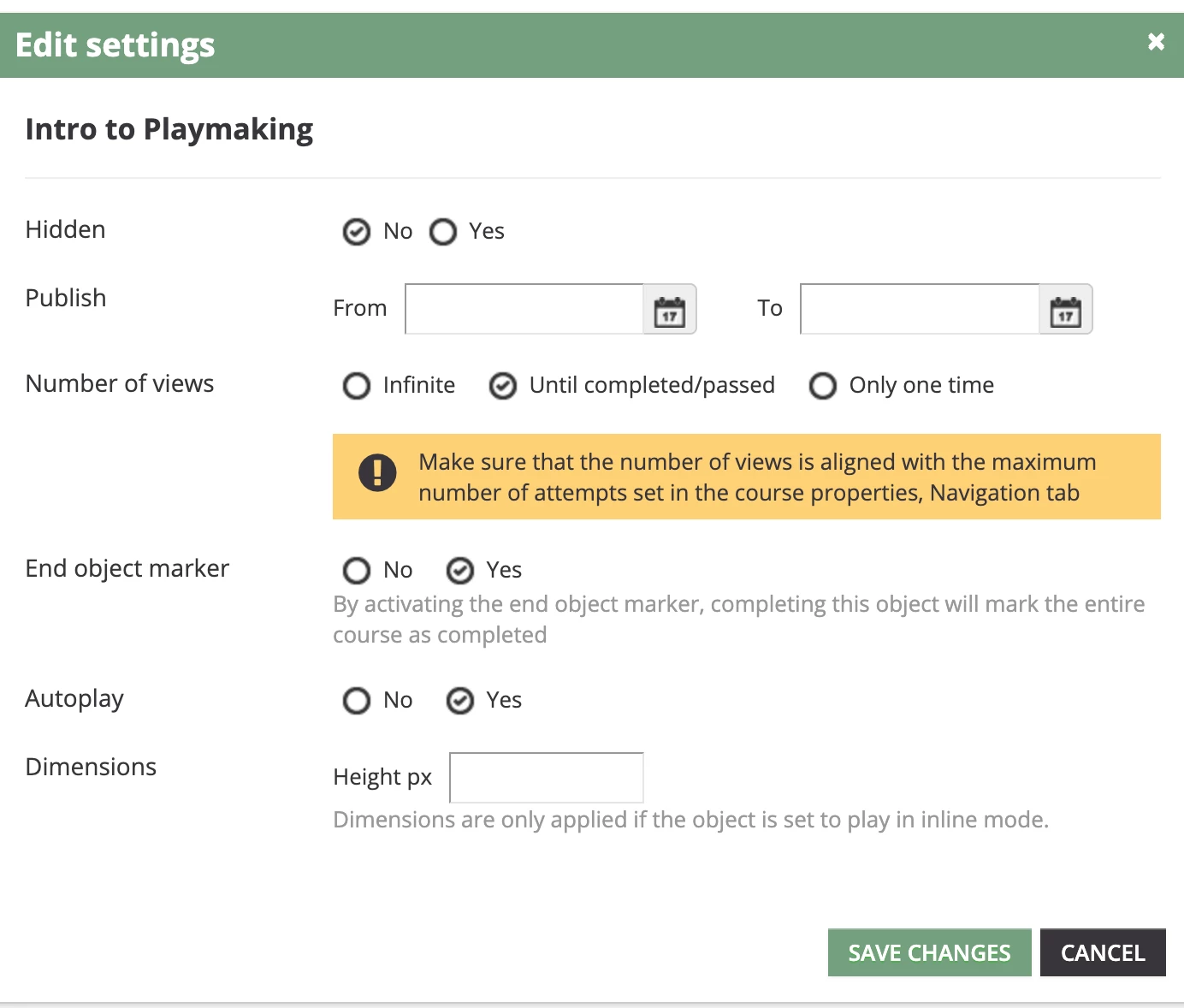The image size is (1184, 1008).
Task: Choose Until completed/passed views option
Action: coord(503,386)
